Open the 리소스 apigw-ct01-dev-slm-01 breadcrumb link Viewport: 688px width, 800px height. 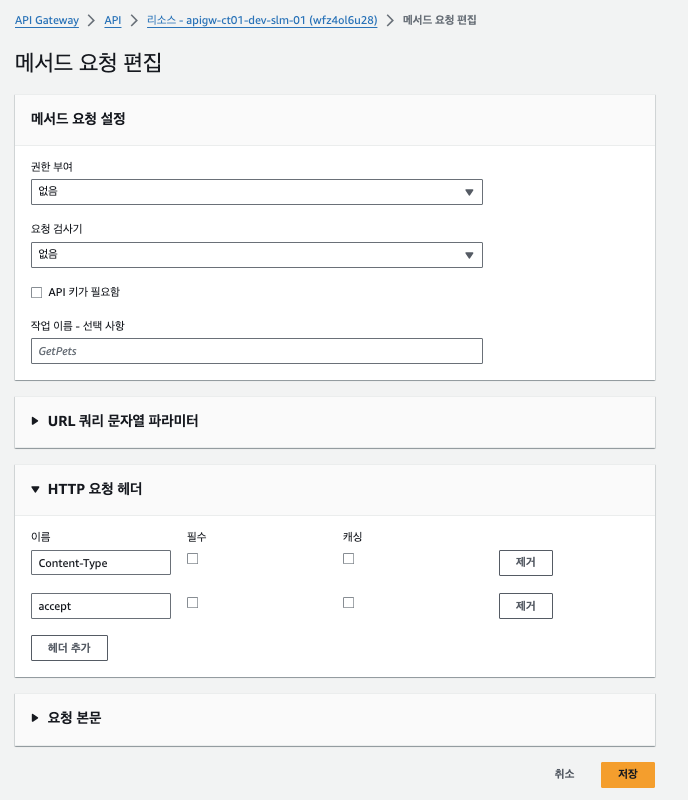tap(262, 20)
